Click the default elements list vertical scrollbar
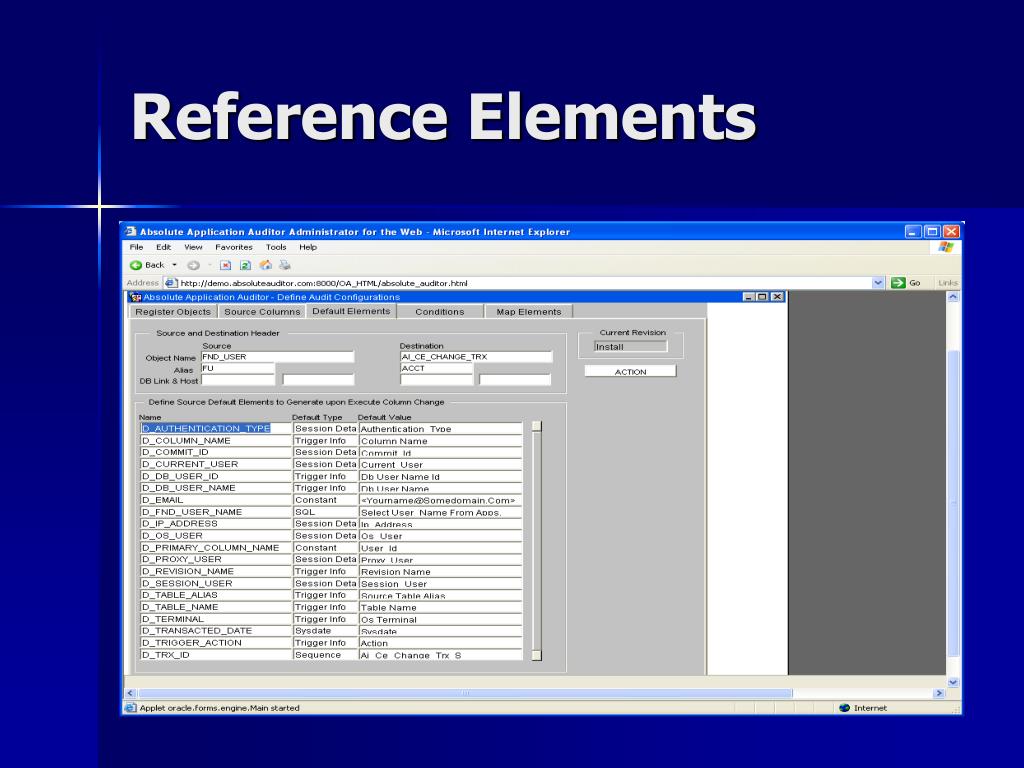Screen dimensions: 1024x768 [x=537, y=541]
